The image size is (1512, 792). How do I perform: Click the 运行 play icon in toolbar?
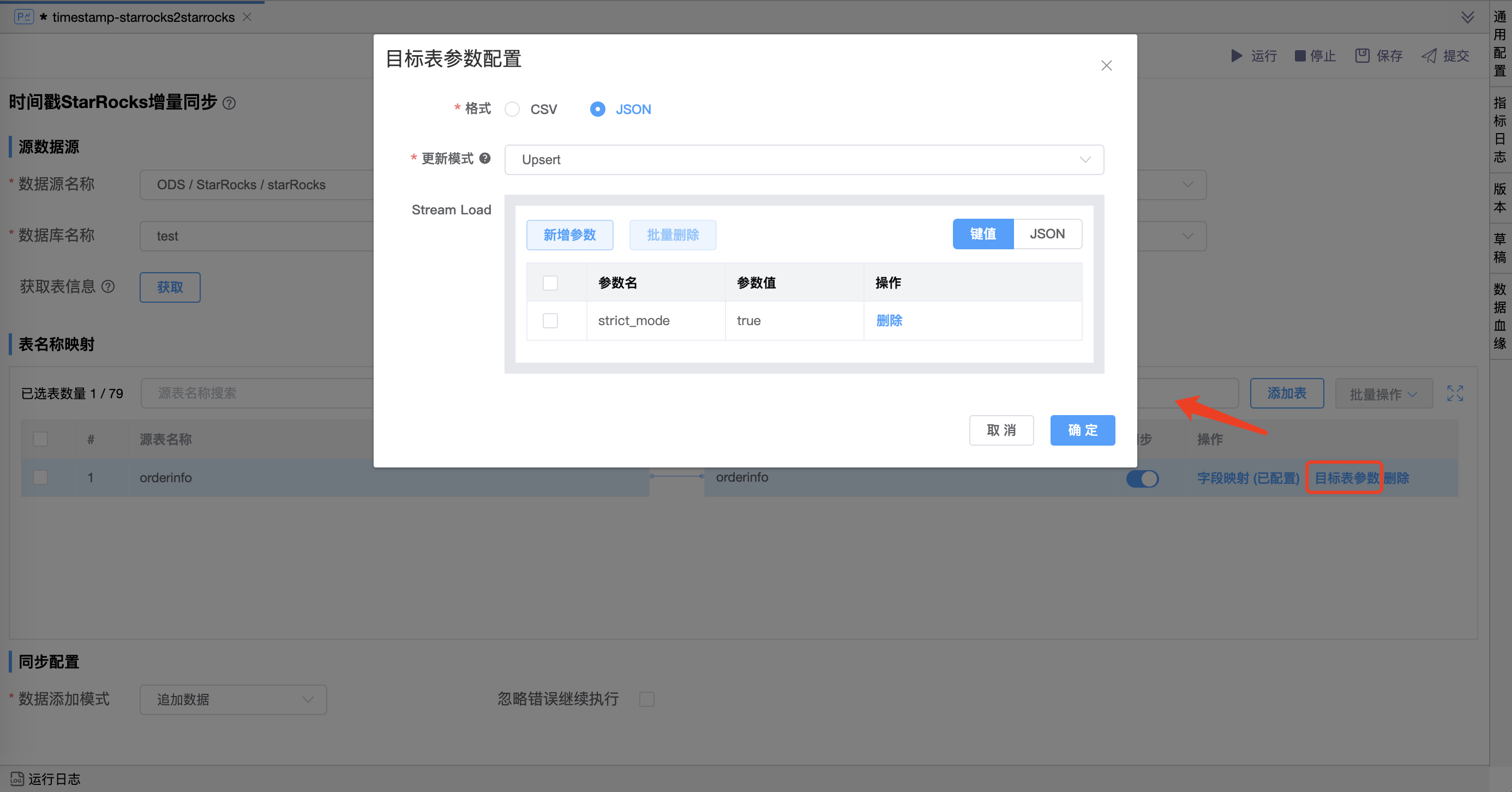click(x=1236, y=56)
